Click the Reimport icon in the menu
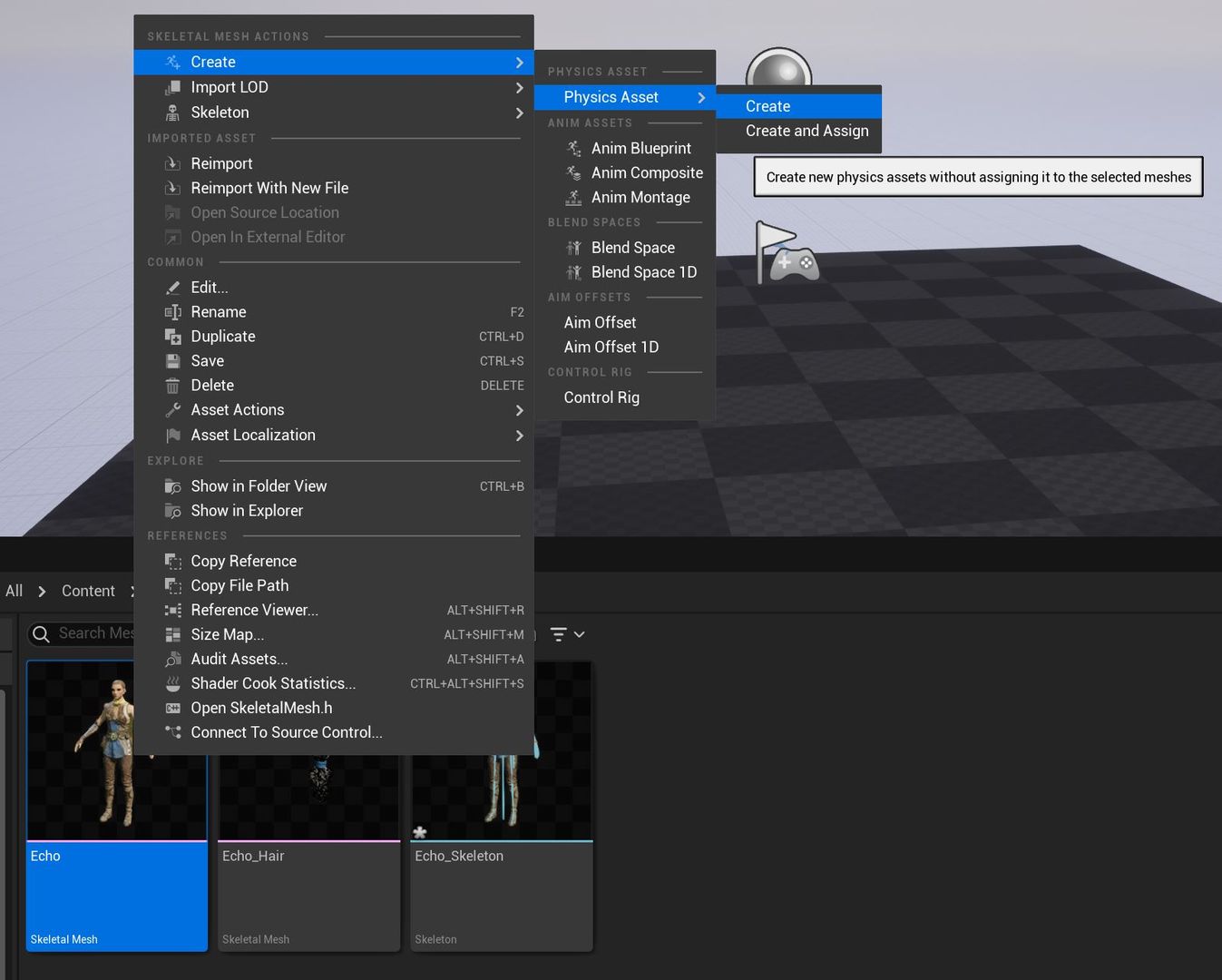The height and width of the screenshot is (980, 1222). [172, 163]
